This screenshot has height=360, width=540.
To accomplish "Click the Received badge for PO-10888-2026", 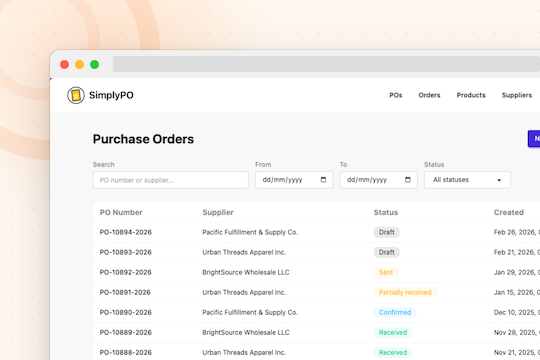I will pyautogui.click(x=393, y=352).
